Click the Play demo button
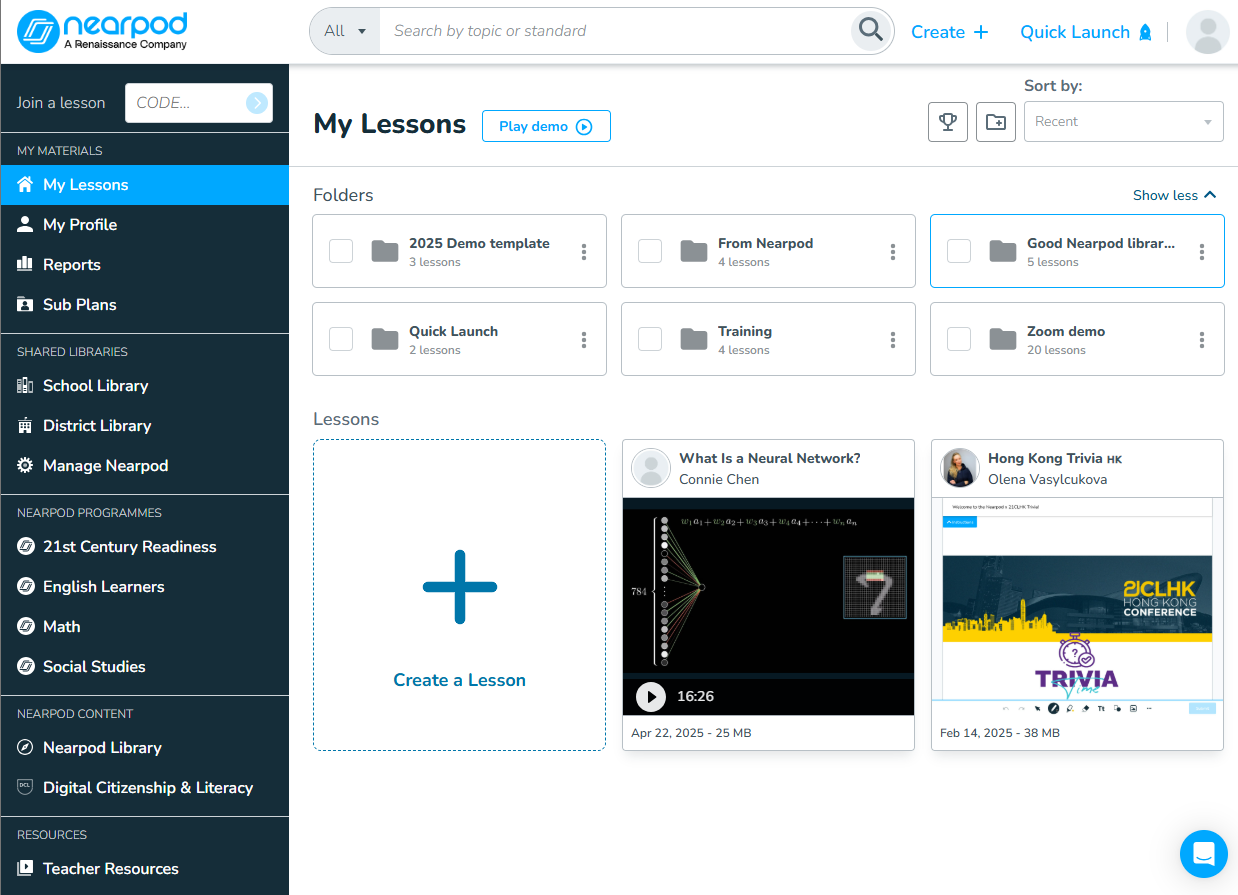Image resolution: width=1238 pixels, height=895 pixels. [546, 126]
